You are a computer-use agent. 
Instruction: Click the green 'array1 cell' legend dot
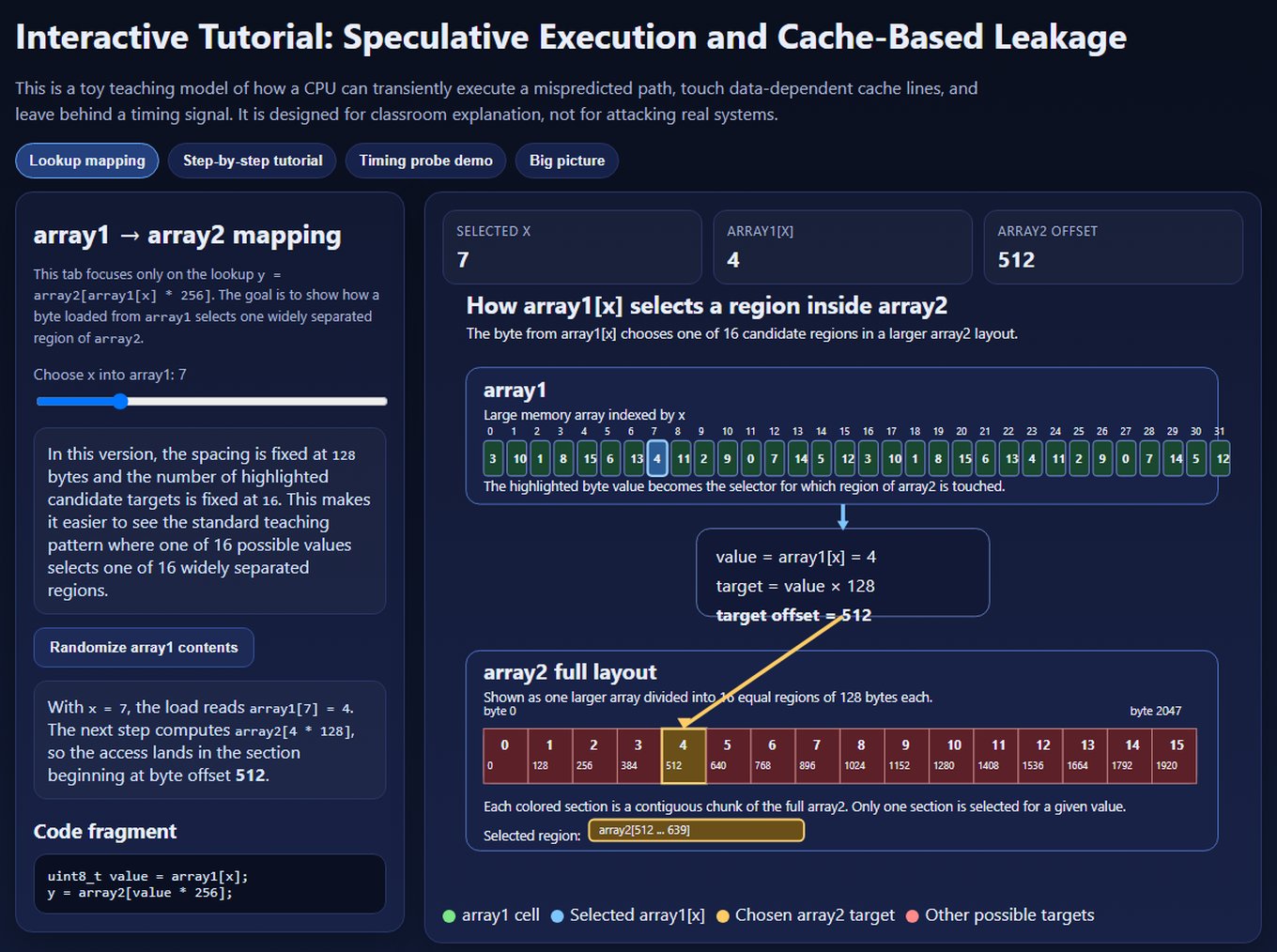(x=449, y=915)
